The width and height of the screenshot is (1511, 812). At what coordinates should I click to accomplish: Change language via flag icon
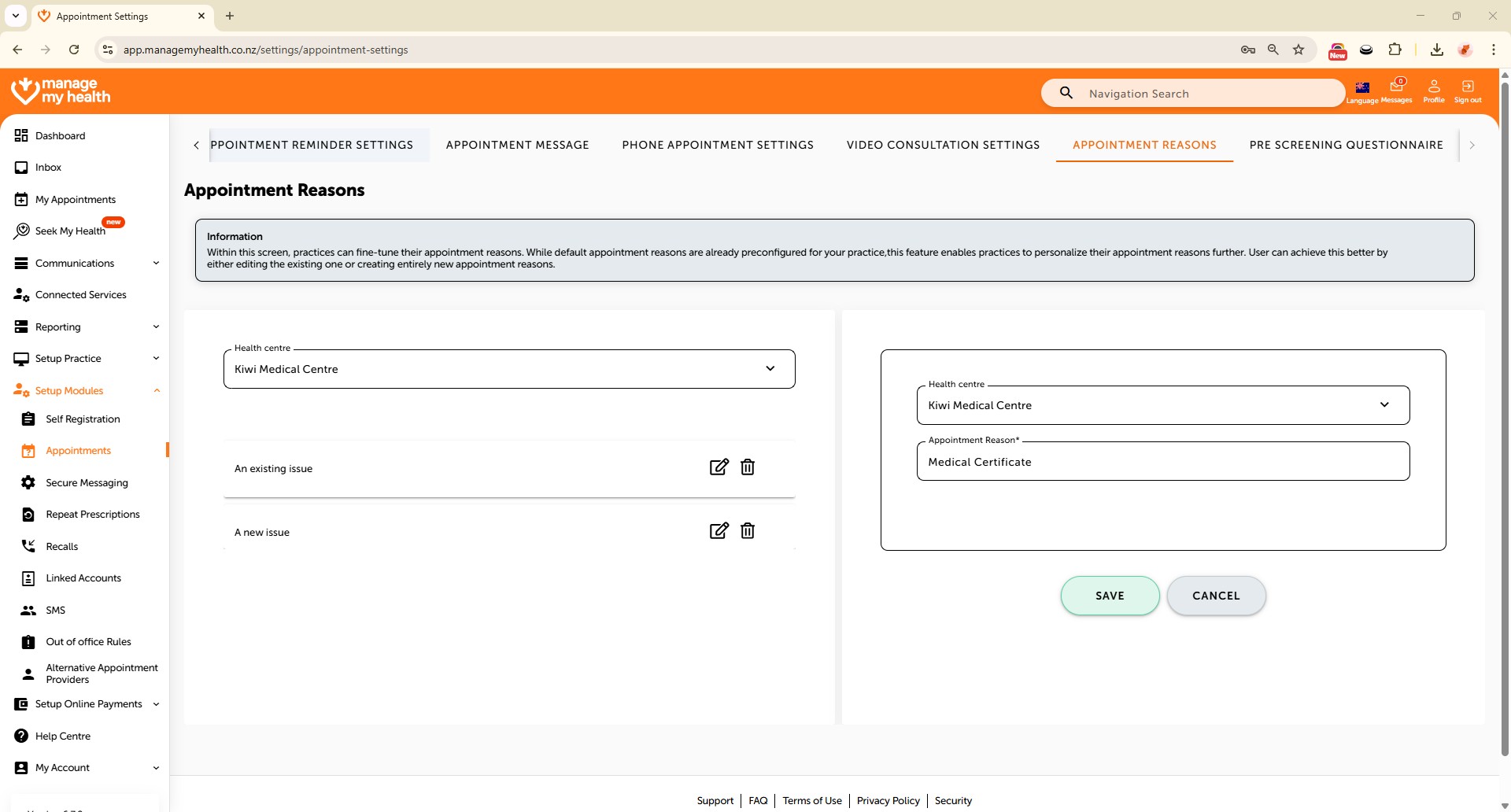click(x=1362, y=90)
